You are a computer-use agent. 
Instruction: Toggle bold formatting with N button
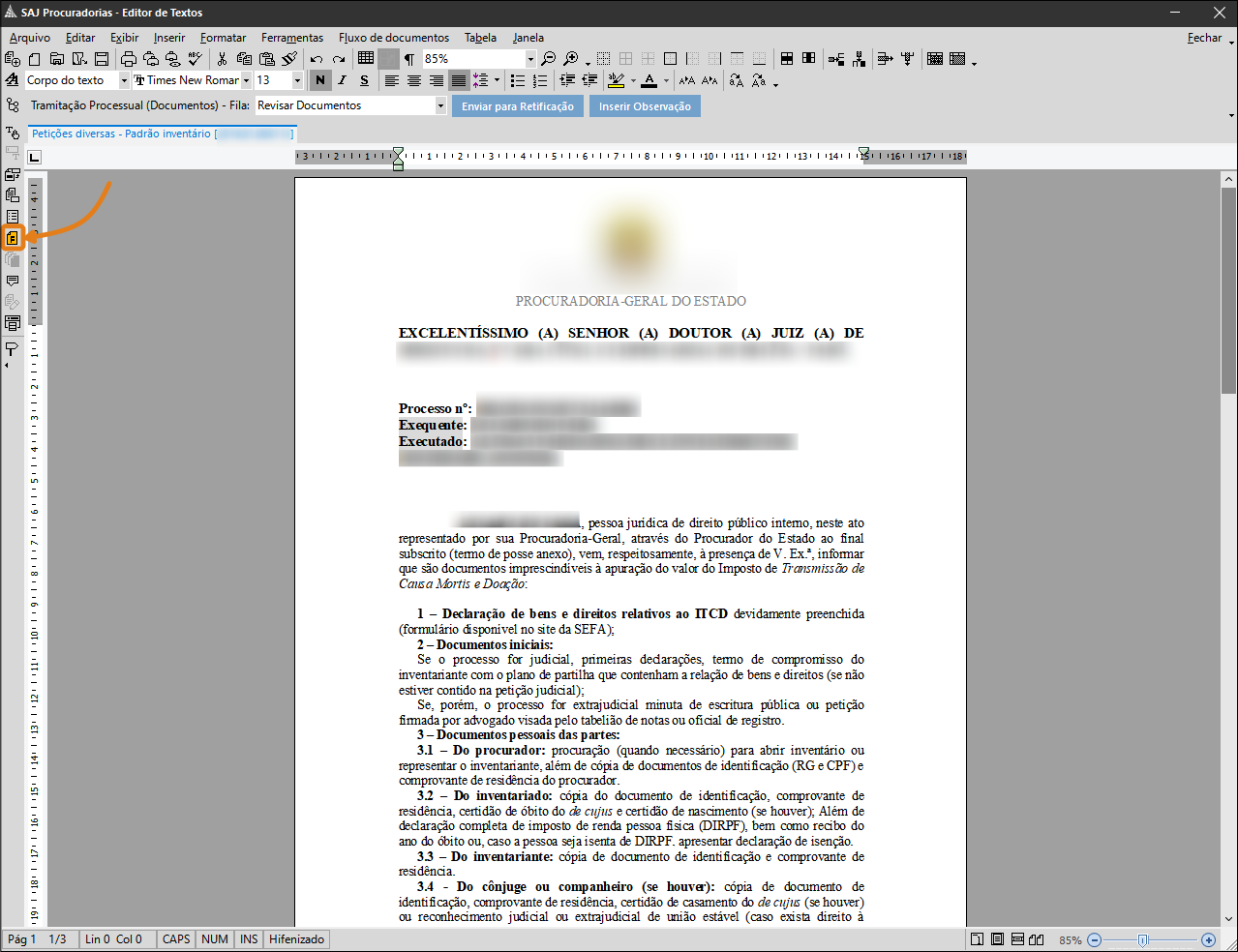point(320,80)
